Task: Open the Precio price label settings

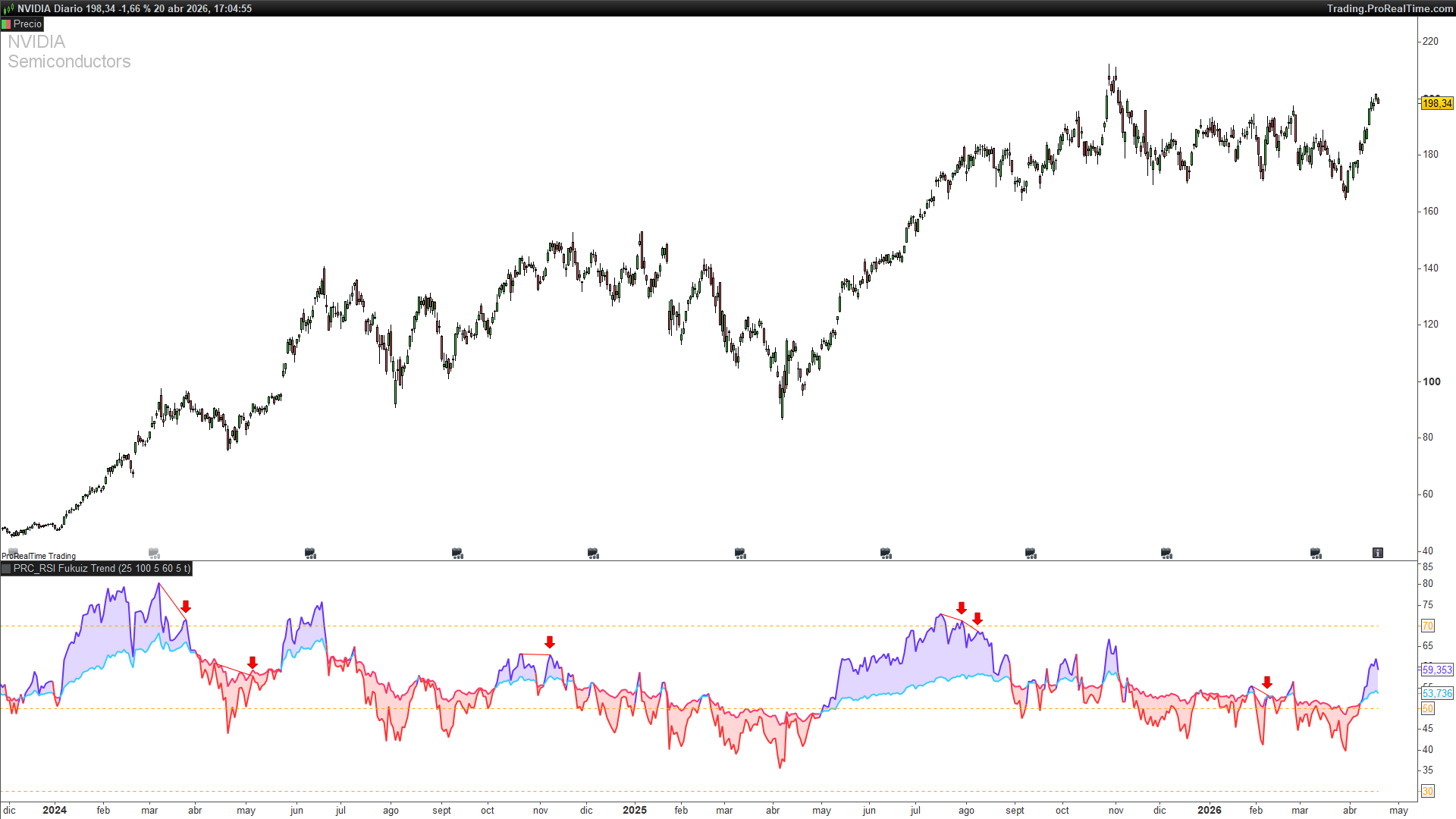Action: [27, 24]
